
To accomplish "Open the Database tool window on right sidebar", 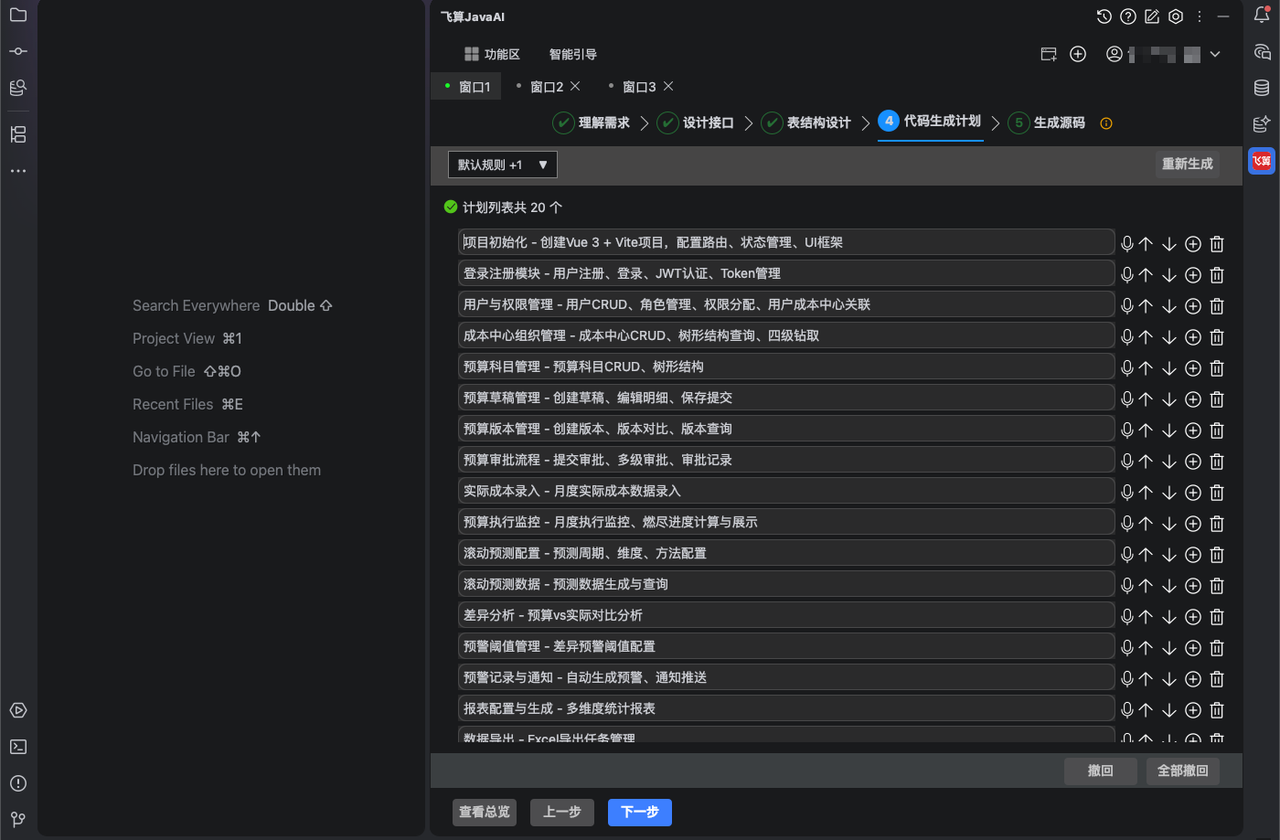I will 1262,88.
